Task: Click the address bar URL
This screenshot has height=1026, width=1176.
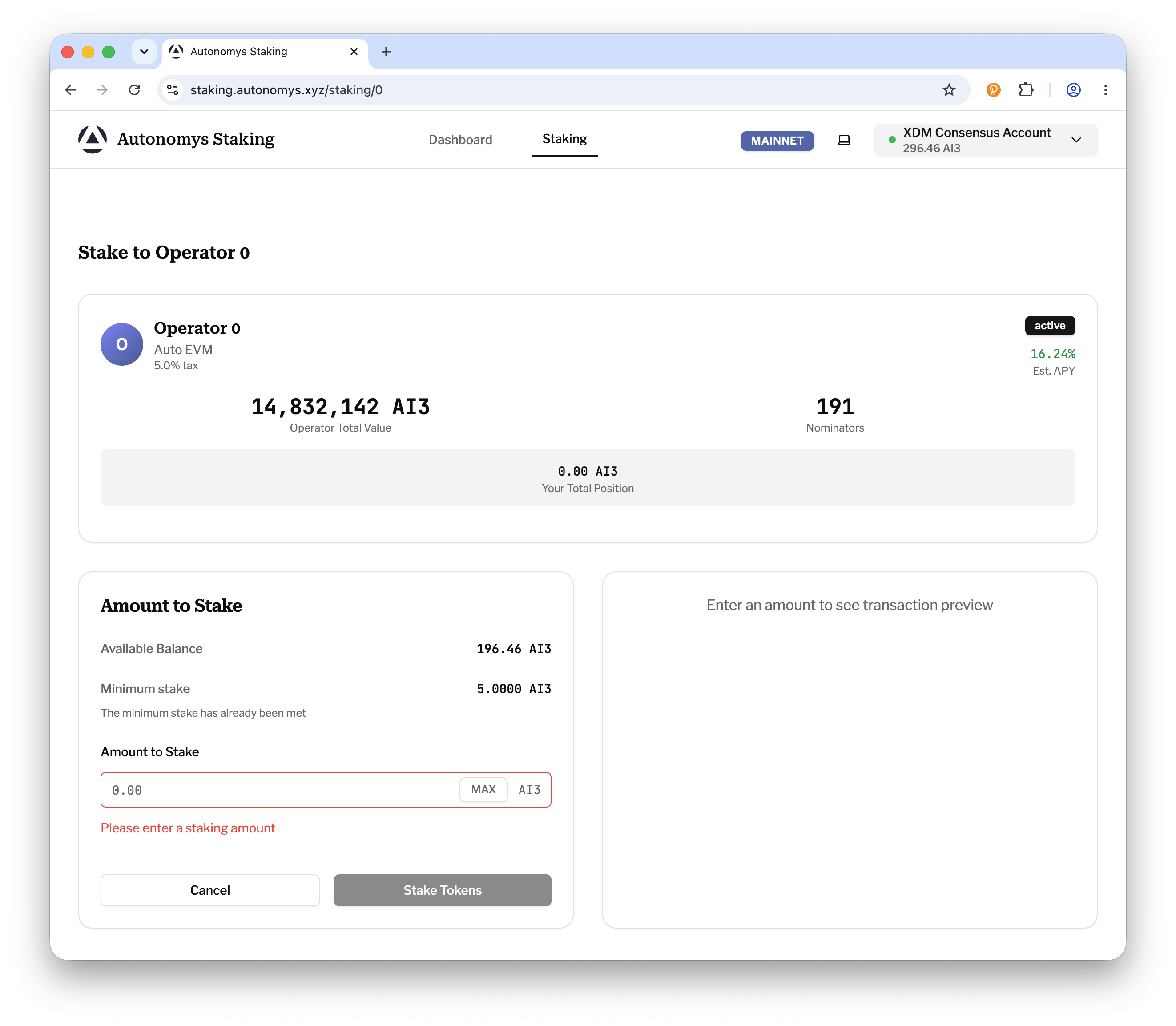Action: (x=286, y=90)
